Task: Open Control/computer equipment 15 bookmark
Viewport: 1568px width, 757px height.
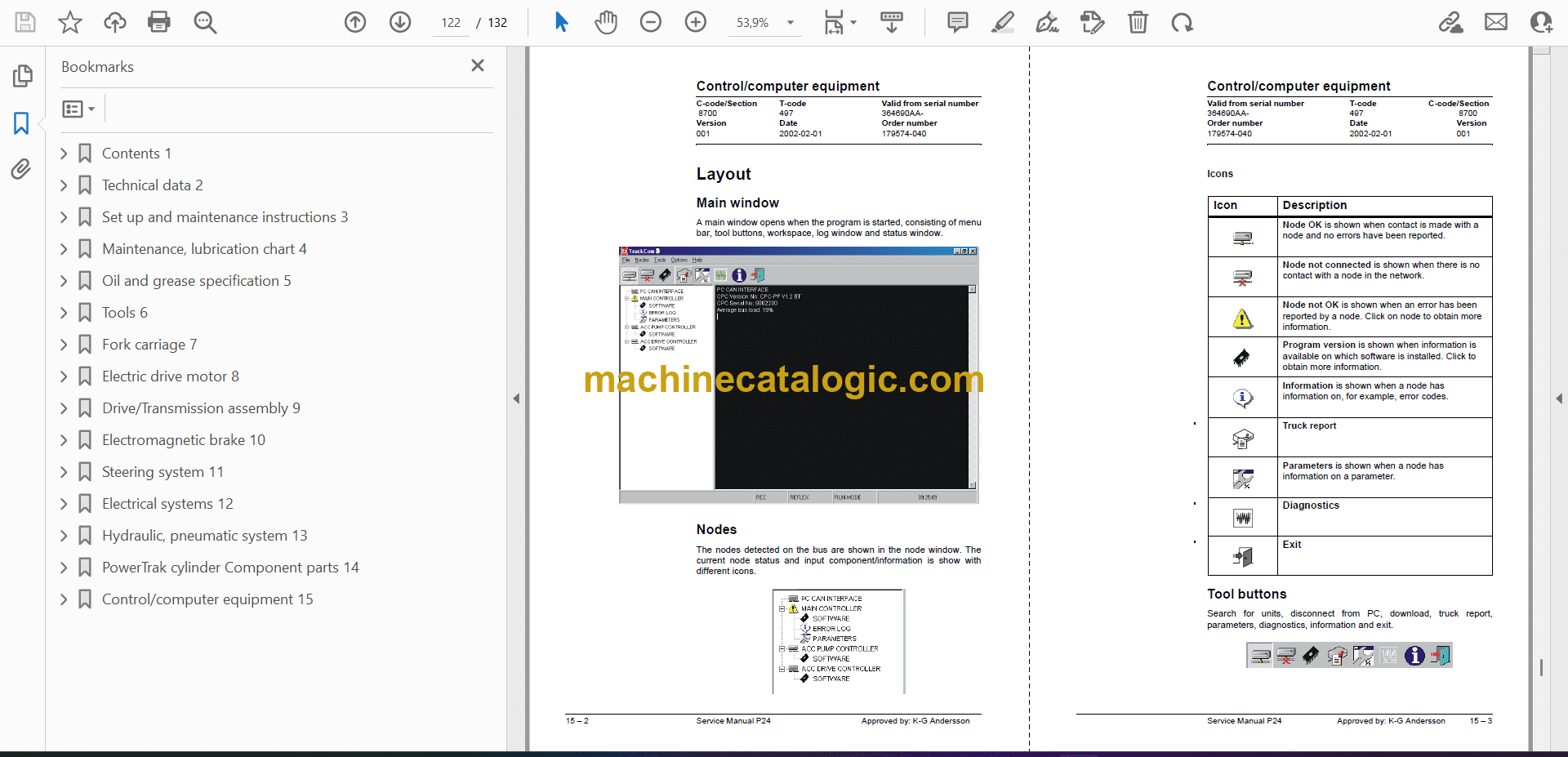Action: click(x=207, y=599)
